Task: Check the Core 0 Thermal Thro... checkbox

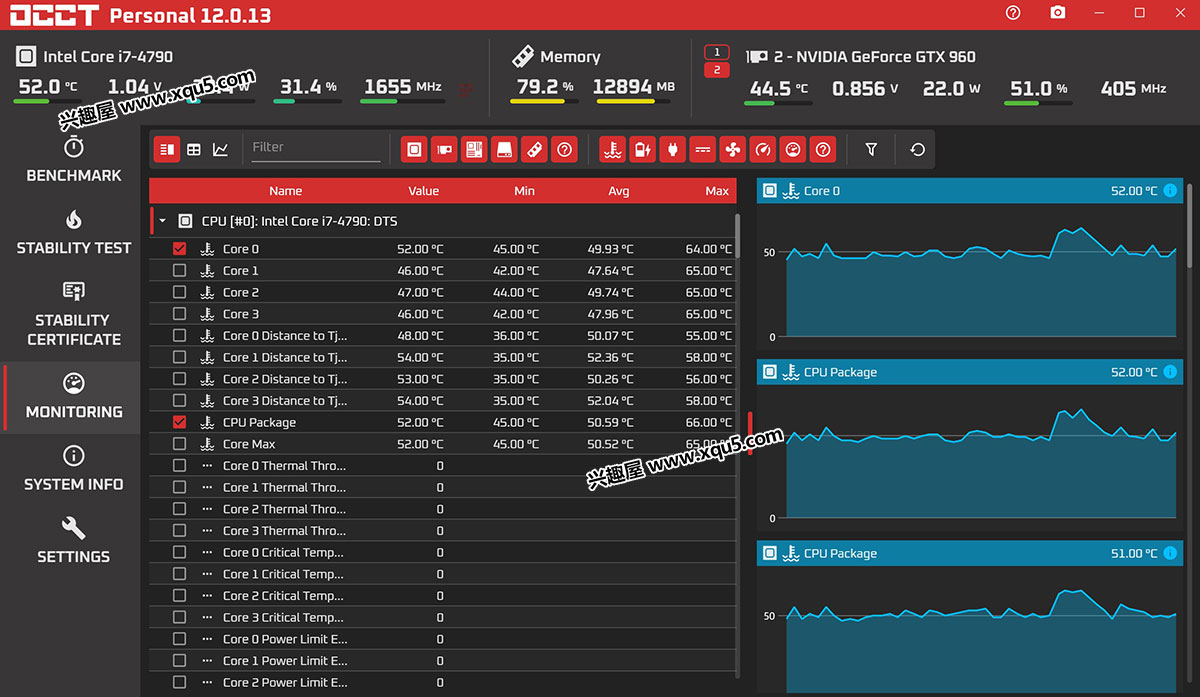Action: point(179,466)
